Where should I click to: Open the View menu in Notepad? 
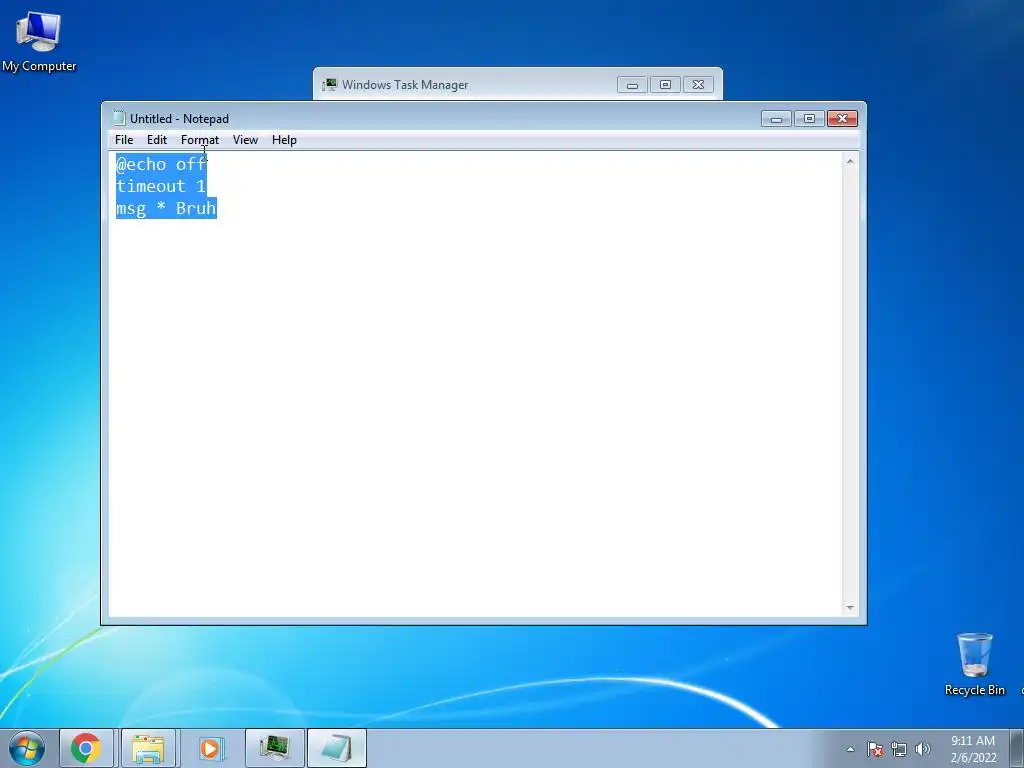246,140
